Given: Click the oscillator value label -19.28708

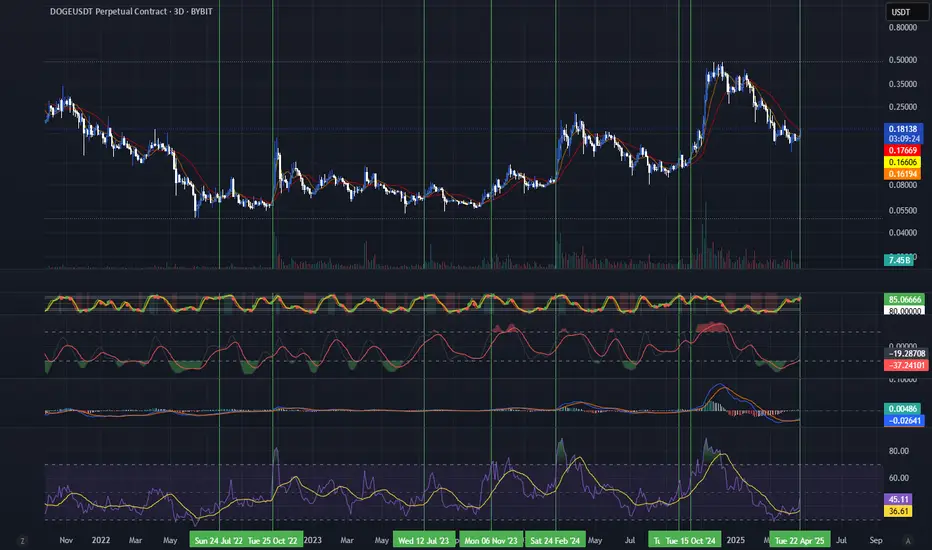Looking at the screenshot, I should [906, 354].
